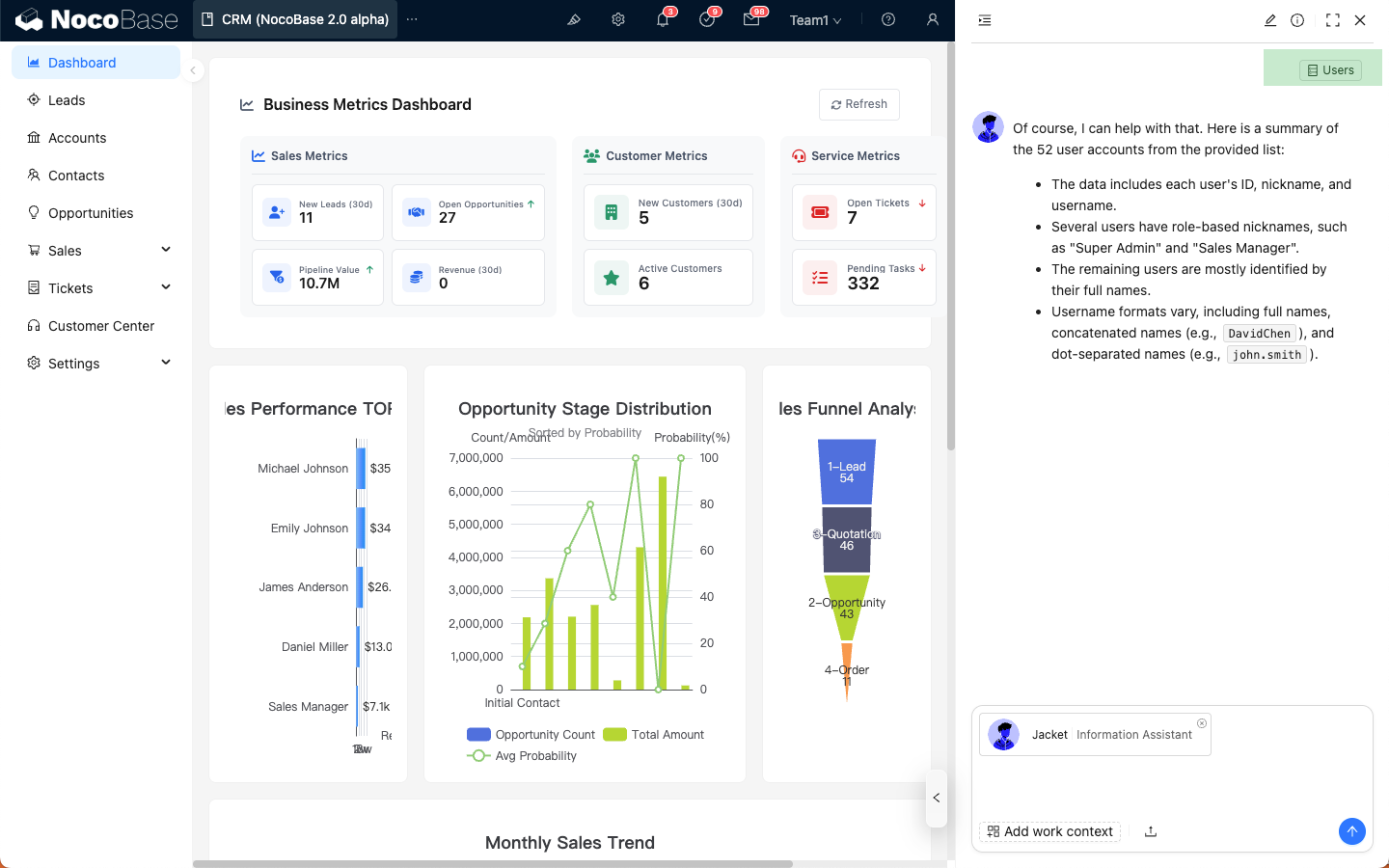
Task: Open the UI editor highlighter icon
Action: [574, 19]
